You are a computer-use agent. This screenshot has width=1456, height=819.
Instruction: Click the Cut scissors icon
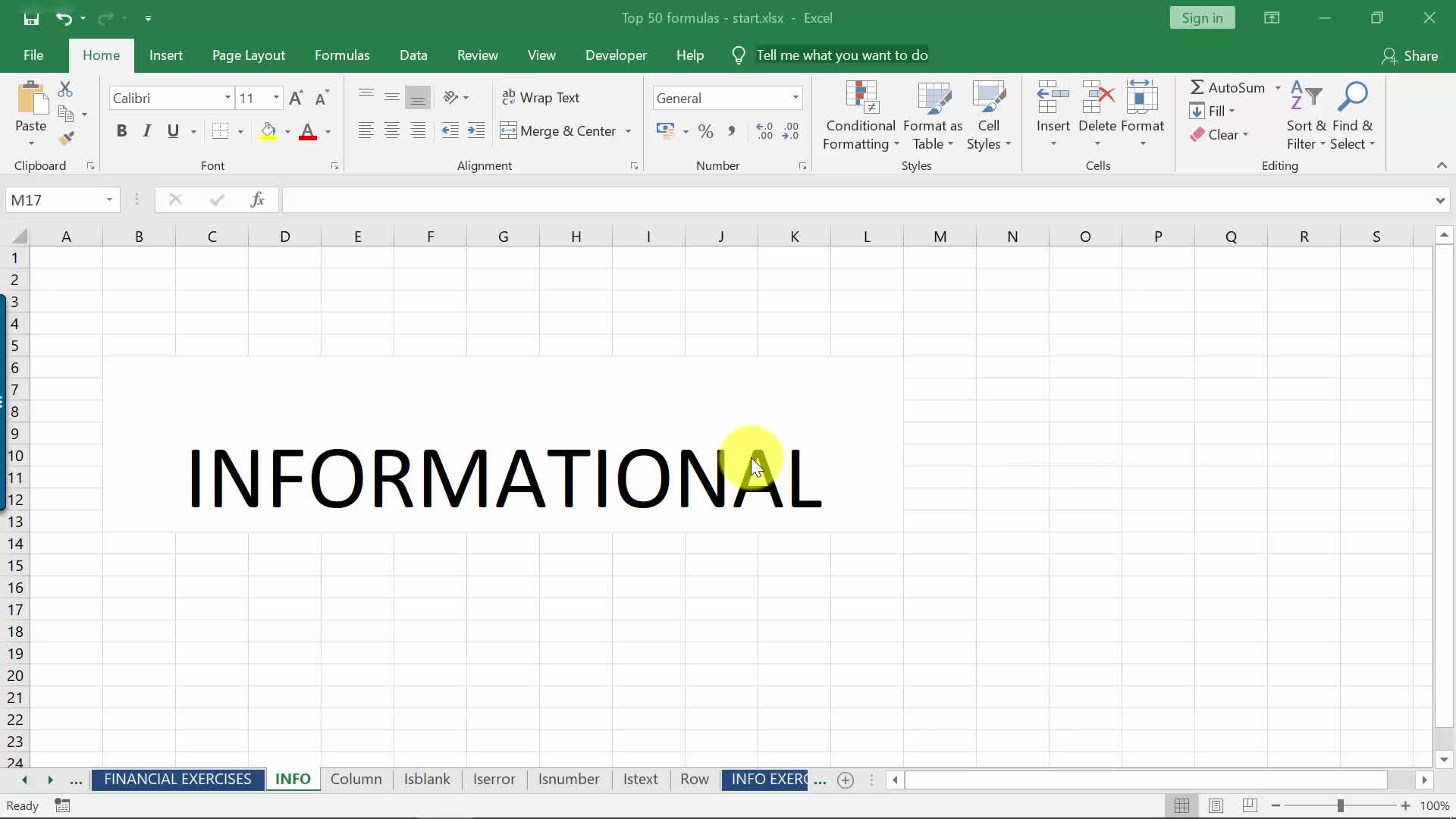click(x=66, y=89)
